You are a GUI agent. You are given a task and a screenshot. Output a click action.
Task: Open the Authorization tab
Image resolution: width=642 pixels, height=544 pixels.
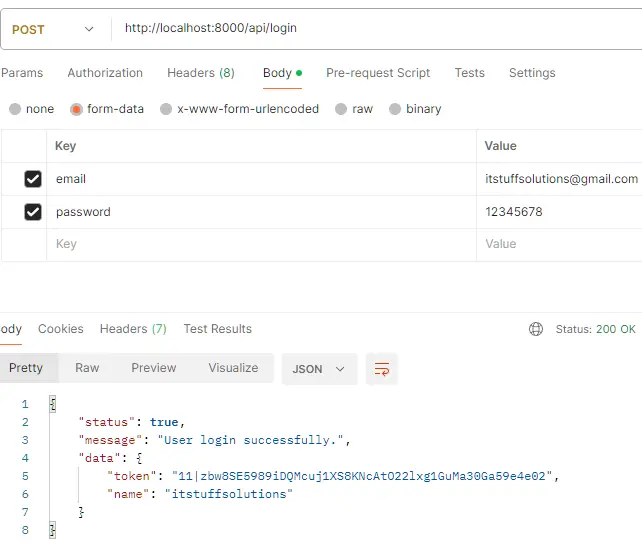[x=105, y=73]
